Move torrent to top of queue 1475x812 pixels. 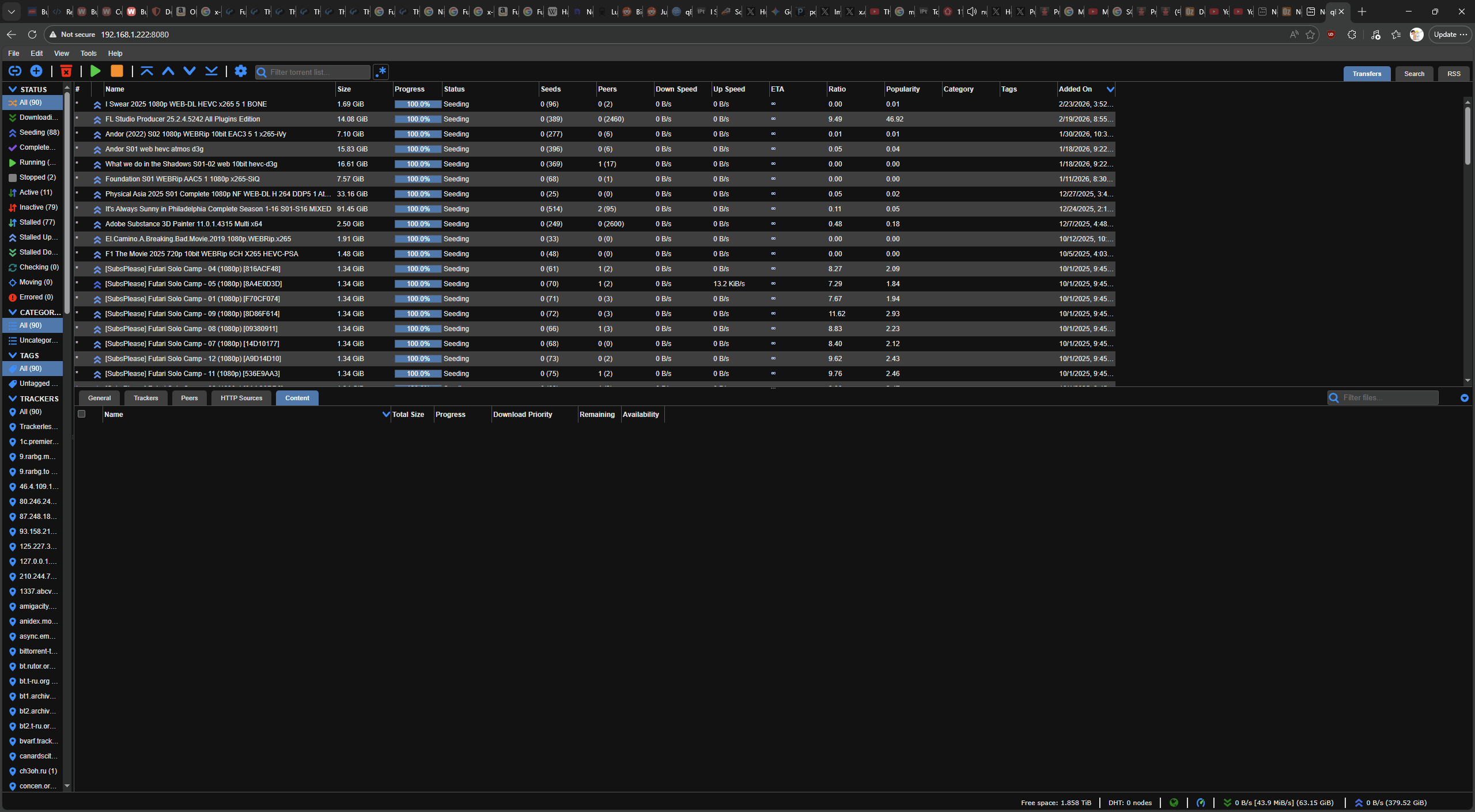pyautogui.click(x=147, y=71)
